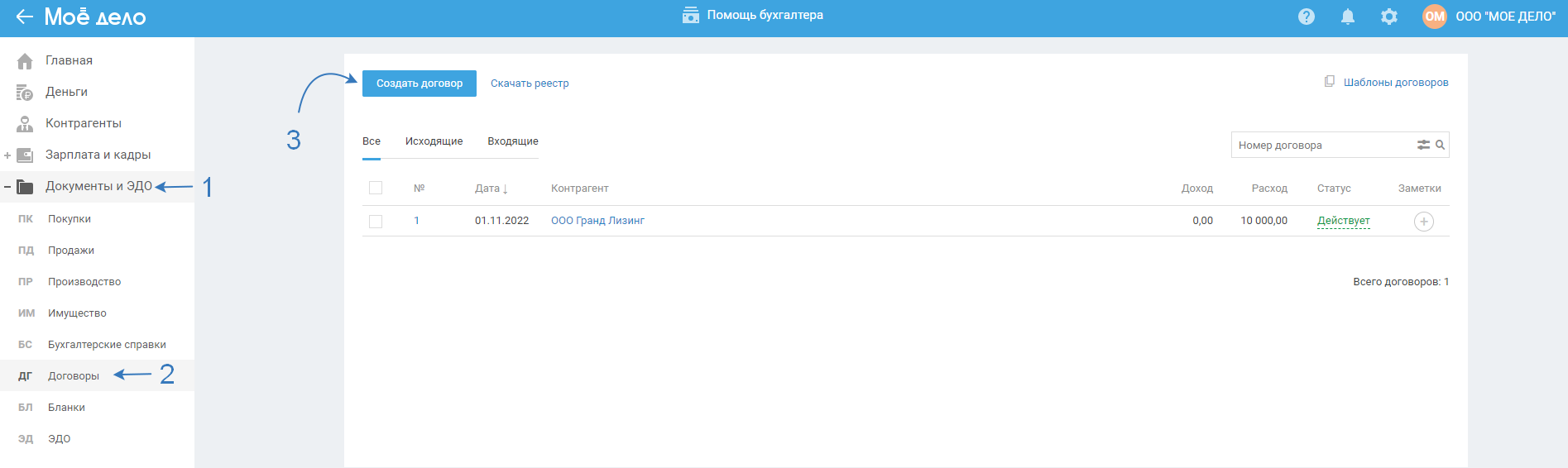Viewport: 1568px width, 468px height.
Task: Switch to the Исходящие tab
Action: [434, 141]
